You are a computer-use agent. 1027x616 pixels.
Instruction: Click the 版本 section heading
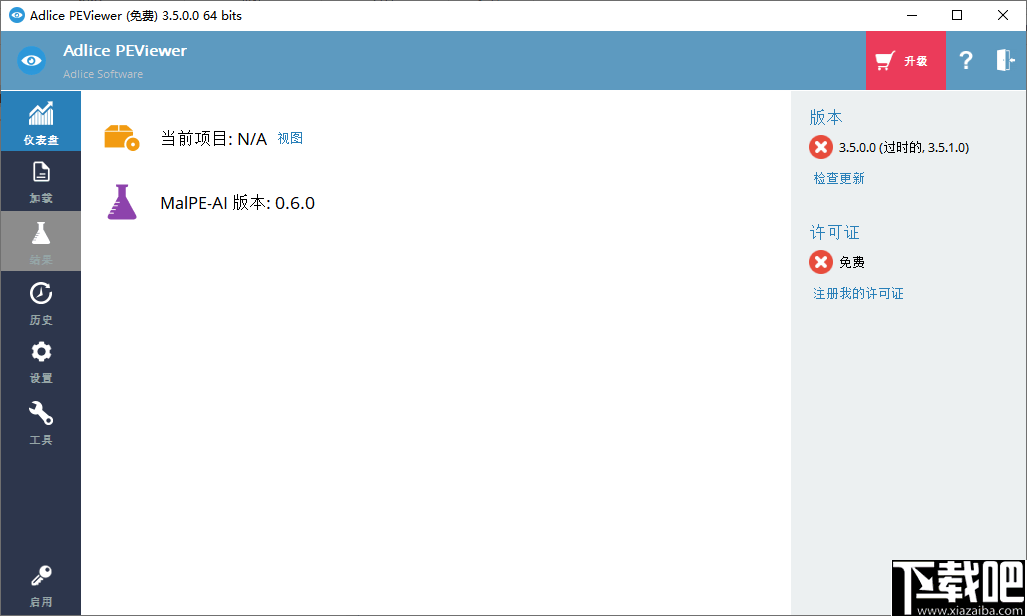(825, 117)
